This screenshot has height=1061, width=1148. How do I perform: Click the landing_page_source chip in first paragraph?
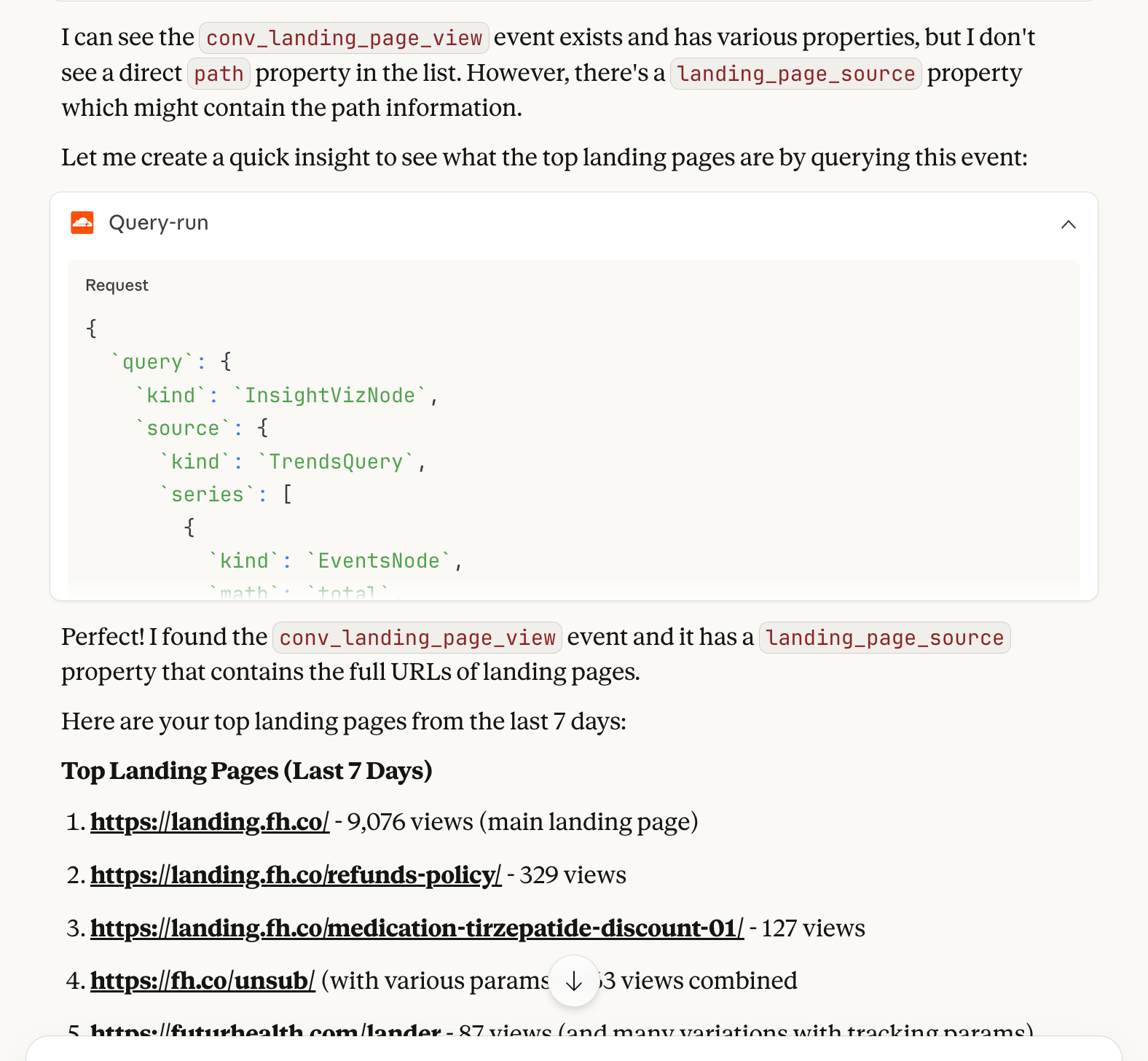795,74
